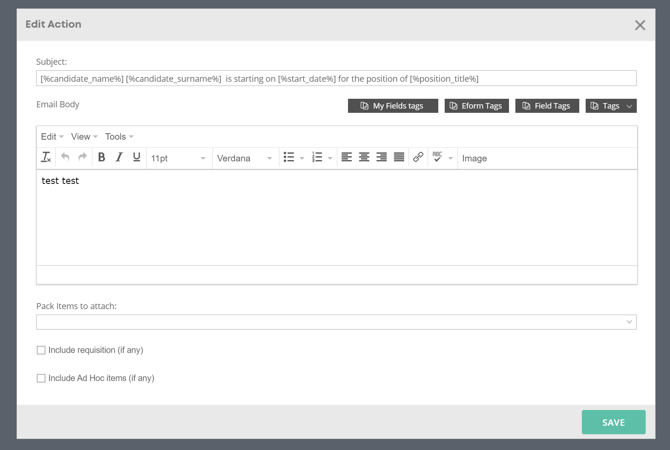Toggle bold formatting
Screen dimensions: 670x450
pyautogui.click(x=101, y=158)
